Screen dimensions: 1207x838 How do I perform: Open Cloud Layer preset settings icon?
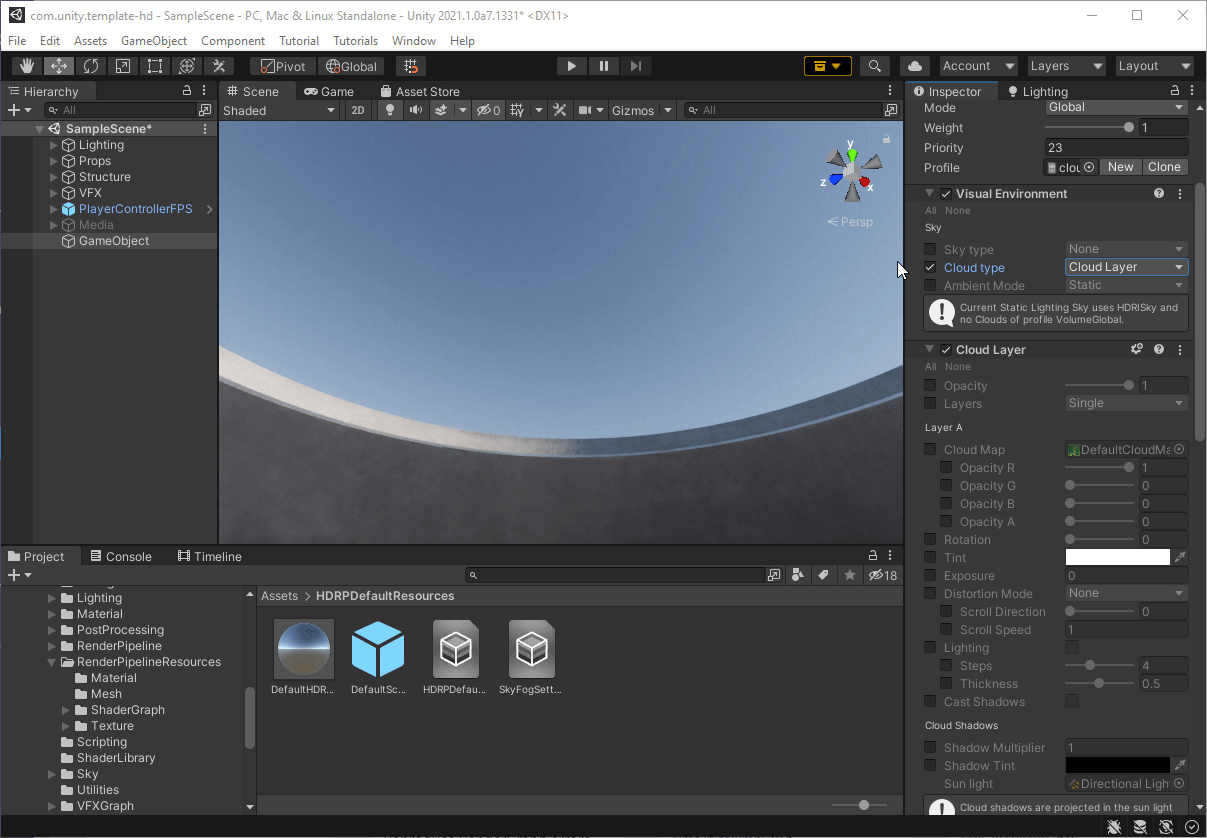(1137, 349)
